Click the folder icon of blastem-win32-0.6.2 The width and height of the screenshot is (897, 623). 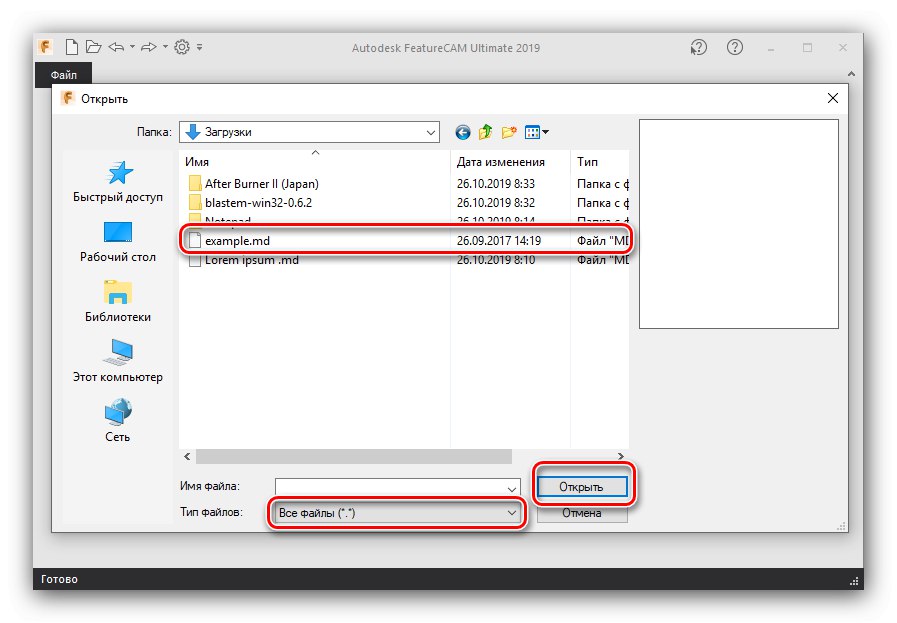click(195, 203)
